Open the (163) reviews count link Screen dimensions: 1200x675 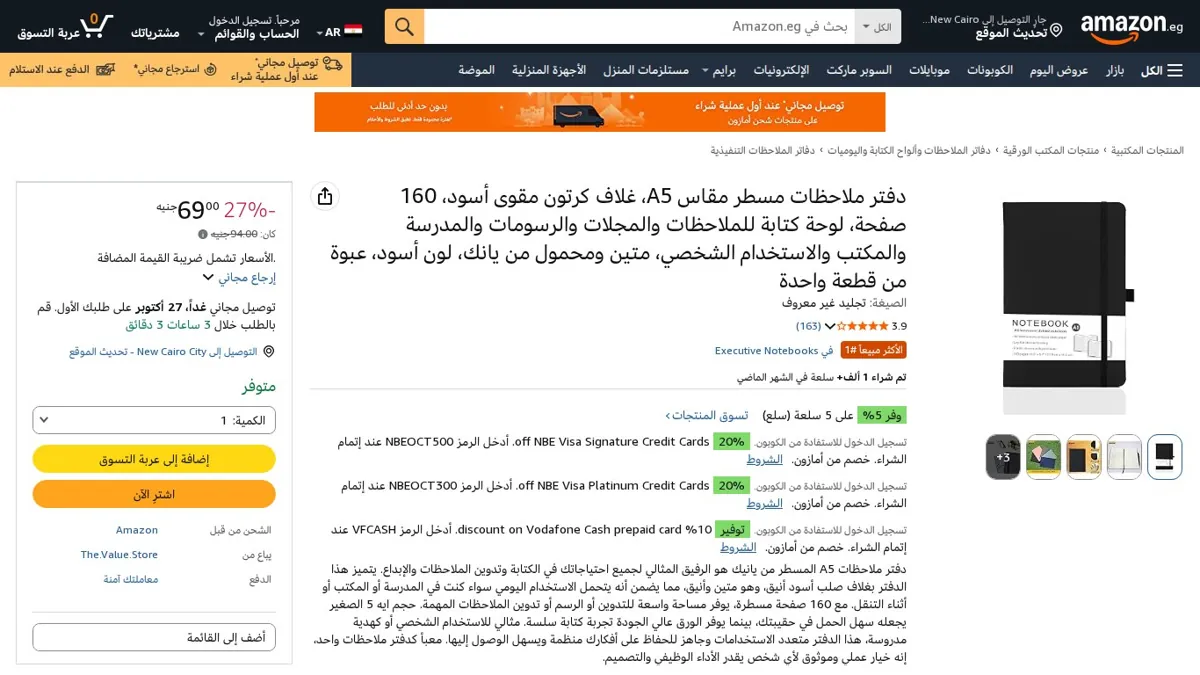pos(808,326)
